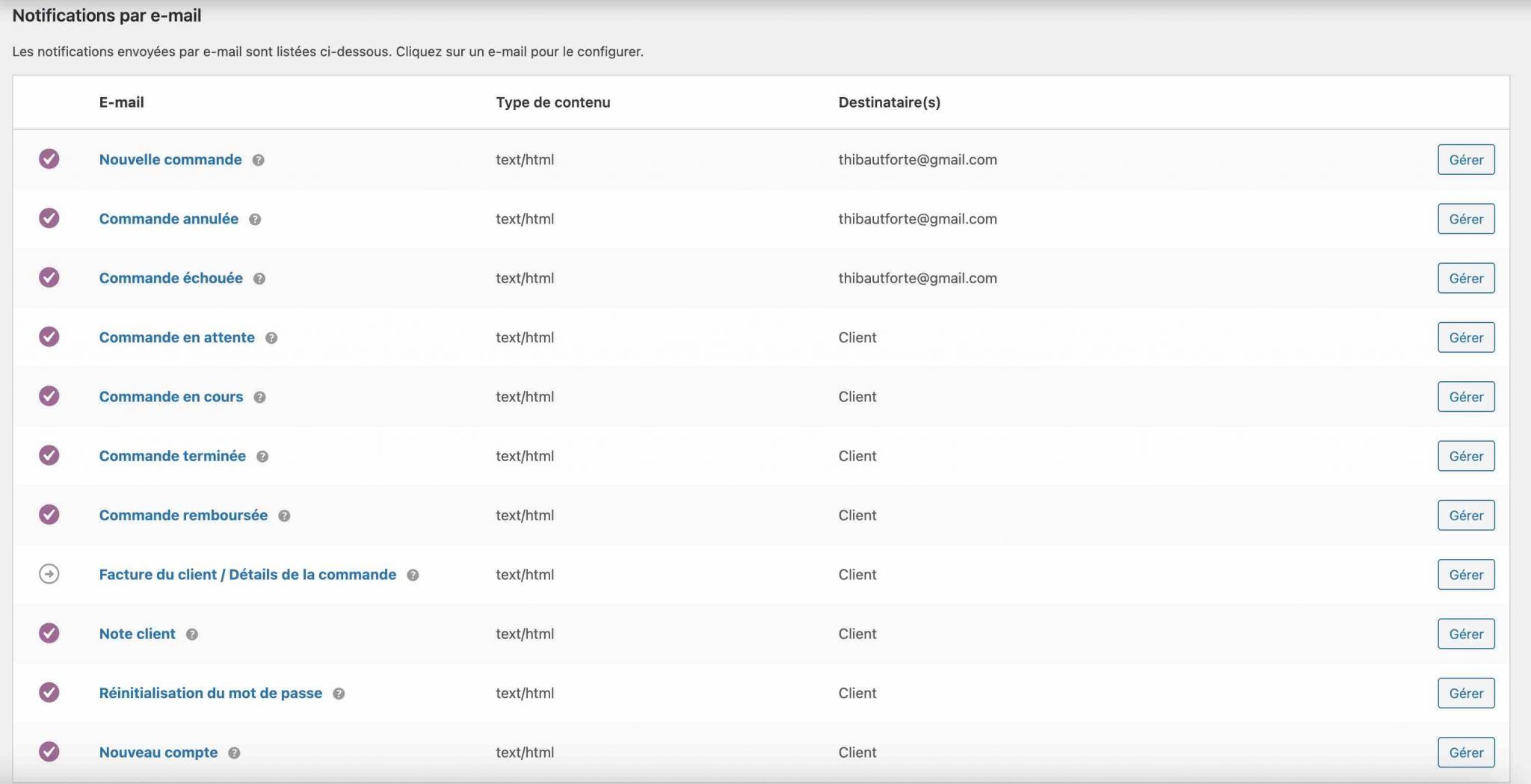Click Gérer for Nouvelle commande
This screenshot has width=1531, height=784.
1466,159
